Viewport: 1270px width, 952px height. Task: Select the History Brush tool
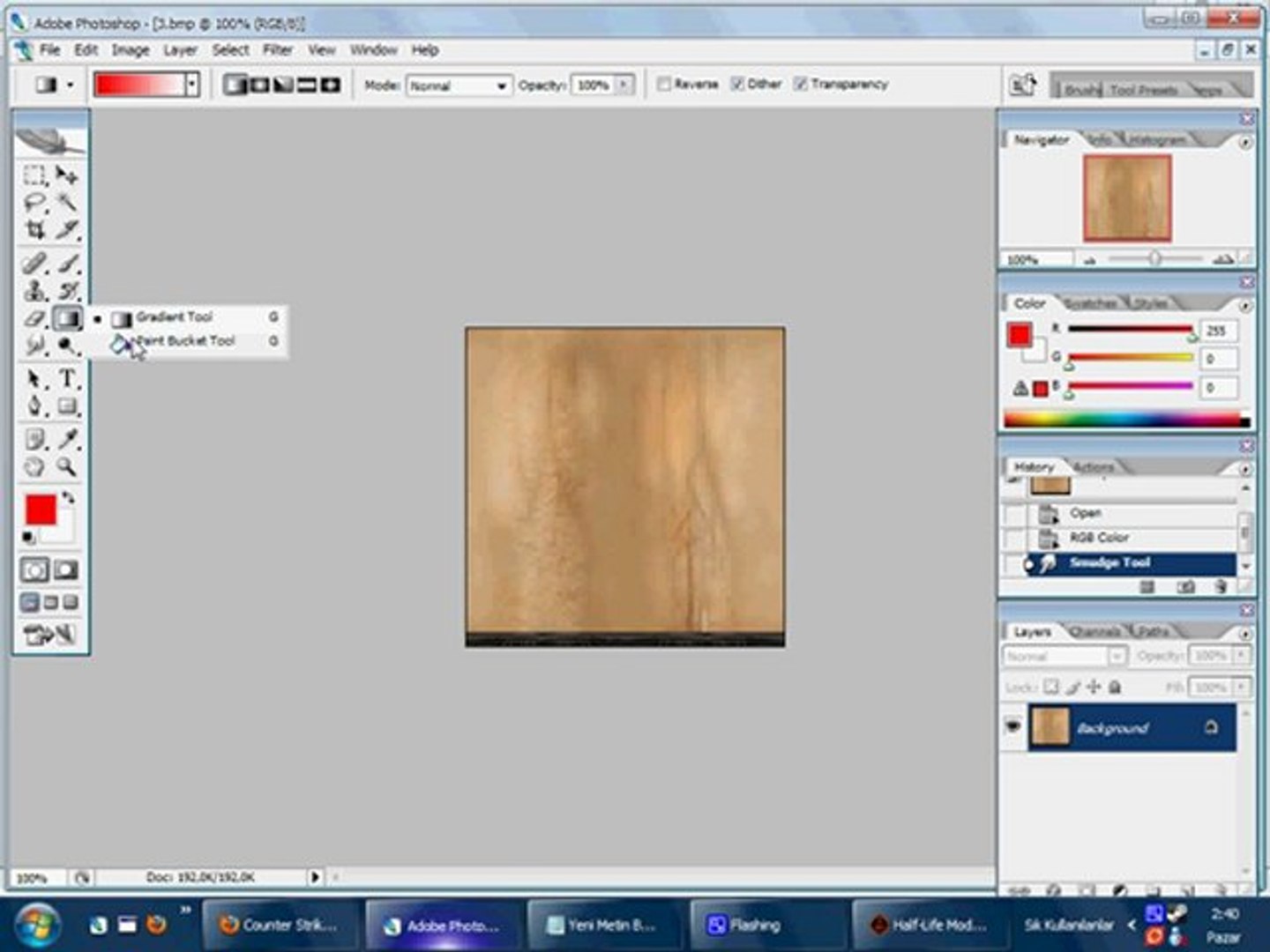click(67, 290)
